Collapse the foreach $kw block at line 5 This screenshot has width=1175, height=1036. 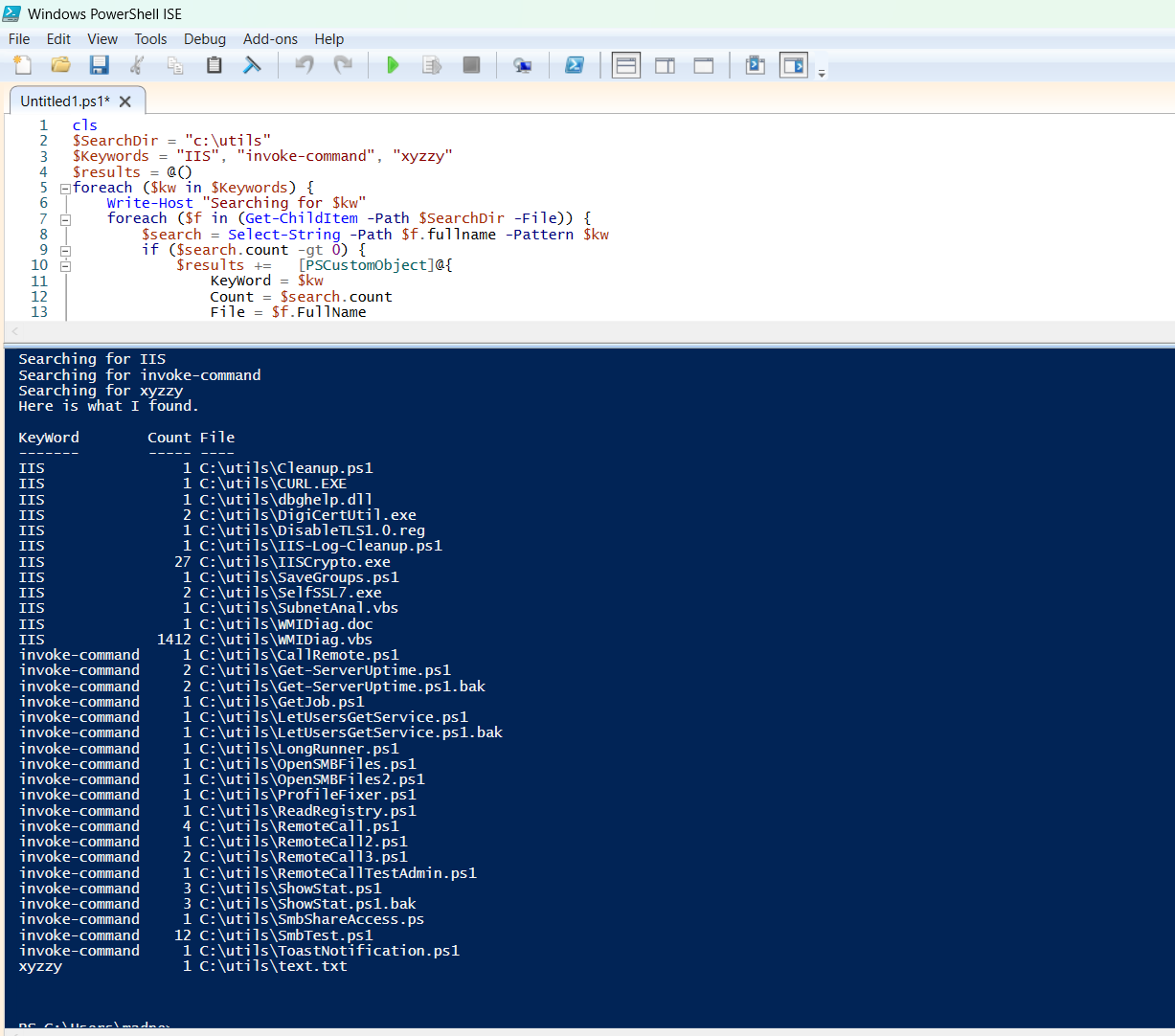pos(65,189)
